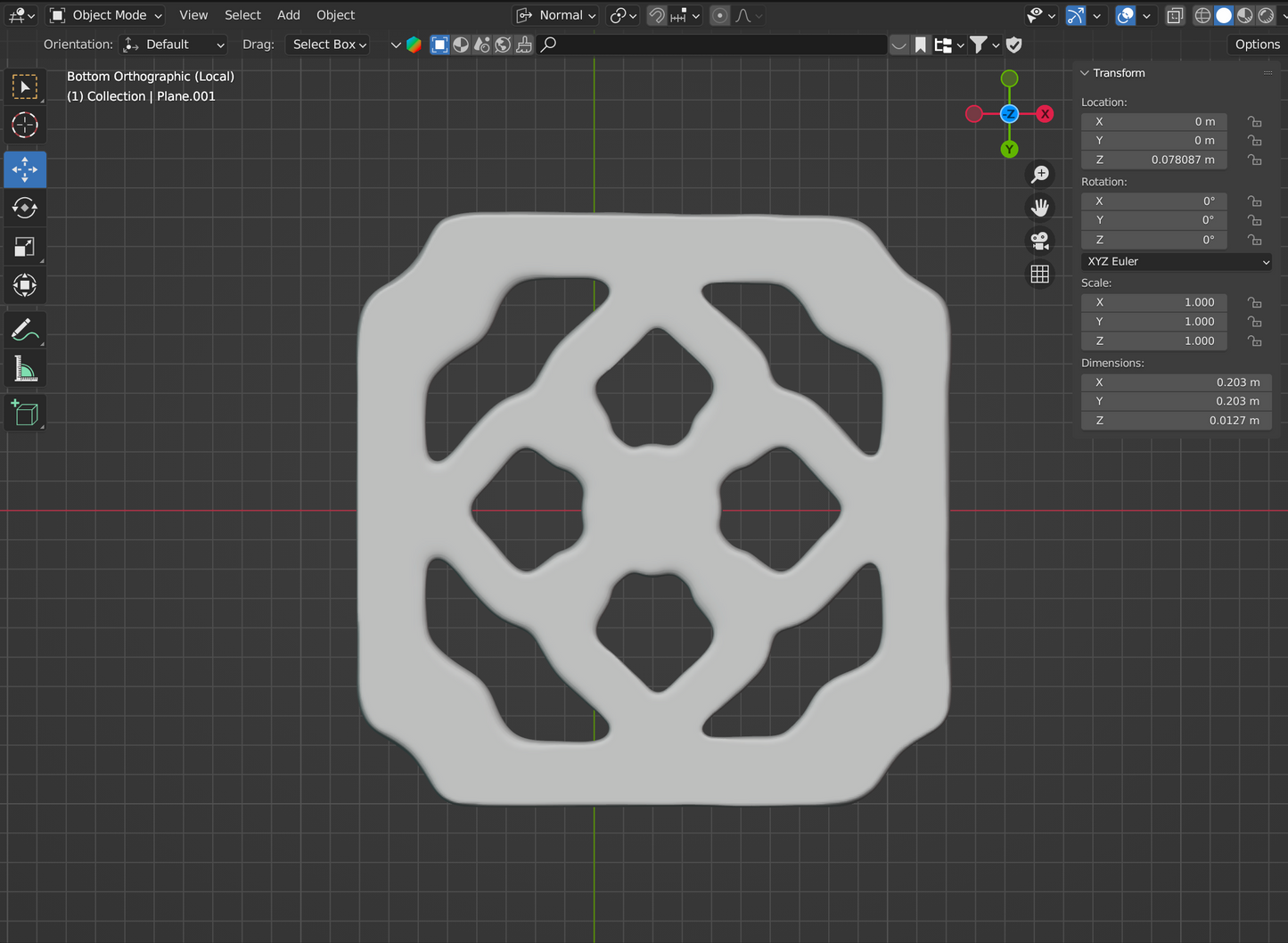Viewport: 1288px width, 943px height.
Task: Toggle snapping magnet in the header
Action: pos(657,15)
